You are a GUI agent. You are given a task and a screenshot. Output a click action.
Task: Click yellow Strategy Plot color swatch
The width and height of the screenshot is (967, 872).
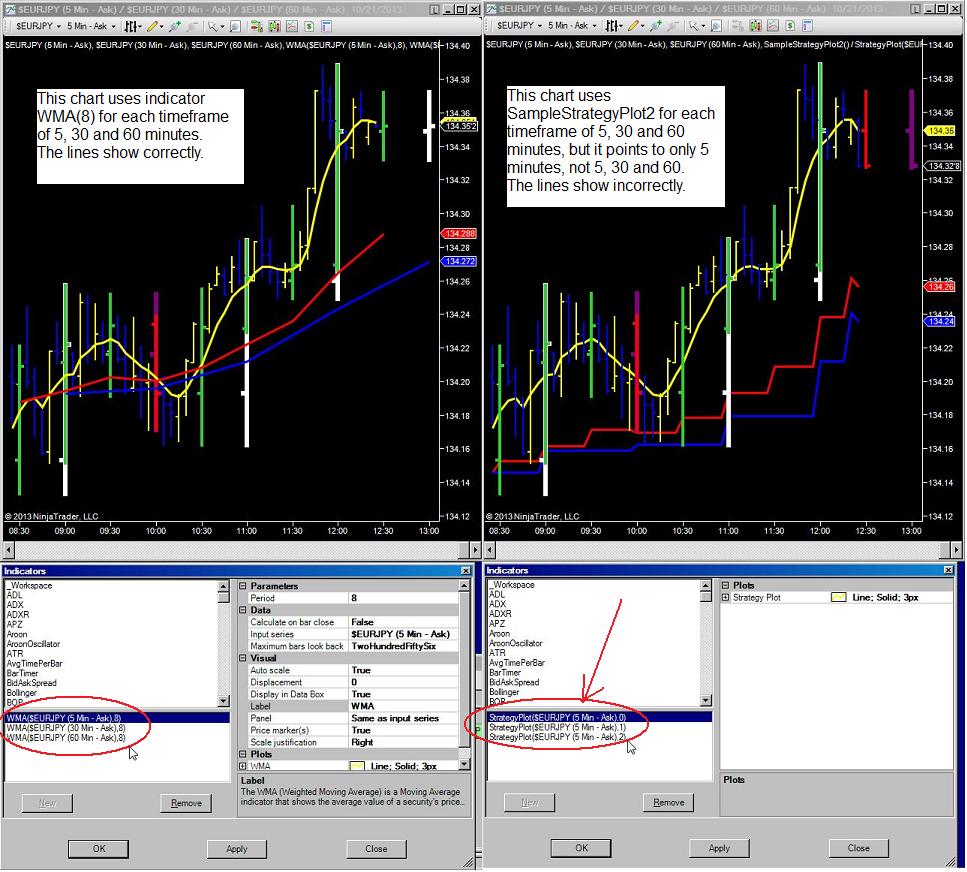coord(839,598)
